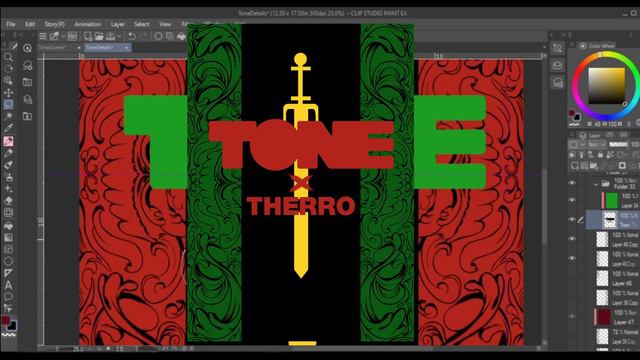This screenshot has height=360, width=640.
Task: Select the Pencil tool
Action: [x=8, y=153]
